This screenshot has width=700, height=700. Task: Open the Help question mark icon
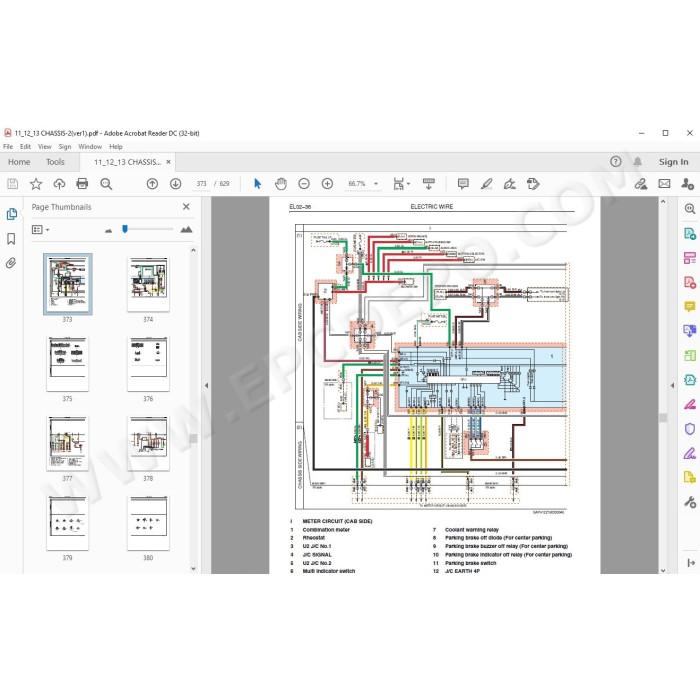pos(616,162)
